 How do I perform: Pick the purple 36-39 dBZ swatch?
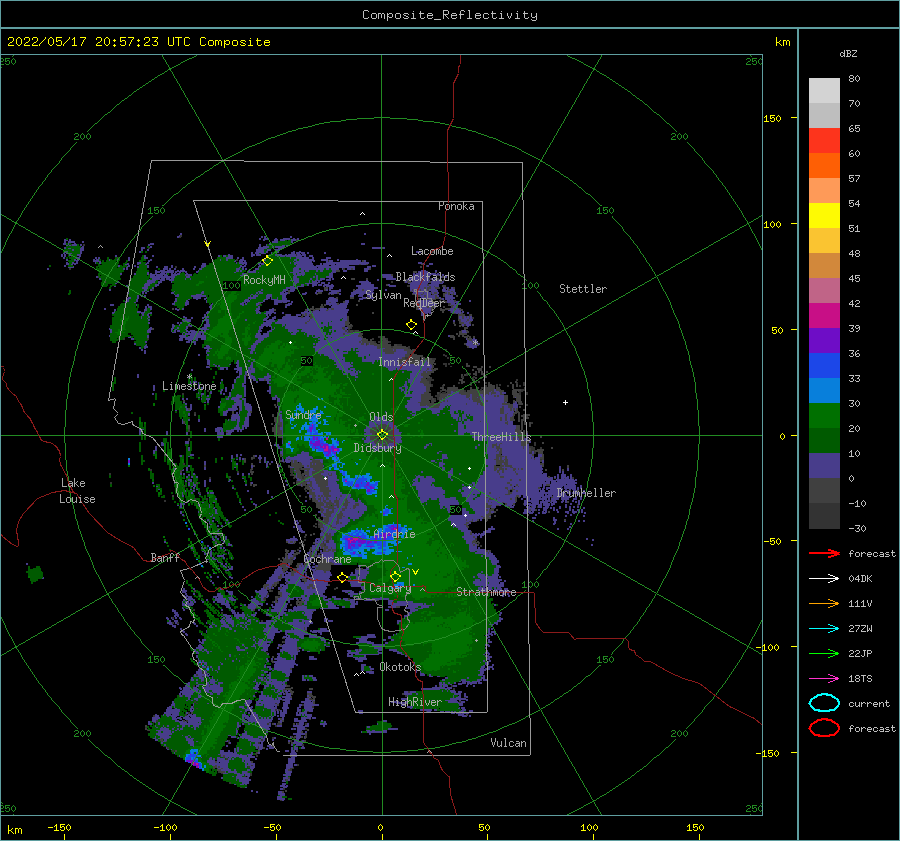tap(824, 341)
